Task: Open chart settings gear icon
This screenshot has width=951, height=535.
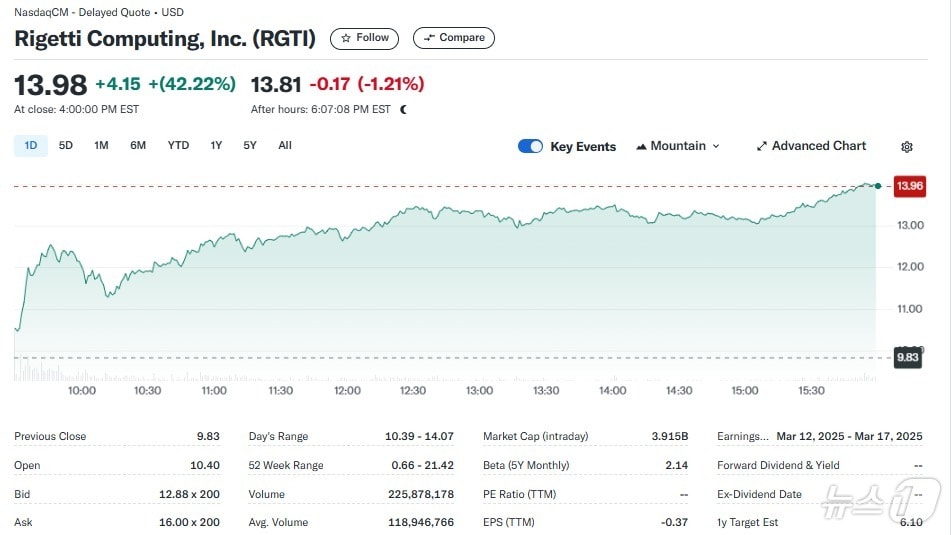Action: (x=906, y=147)
